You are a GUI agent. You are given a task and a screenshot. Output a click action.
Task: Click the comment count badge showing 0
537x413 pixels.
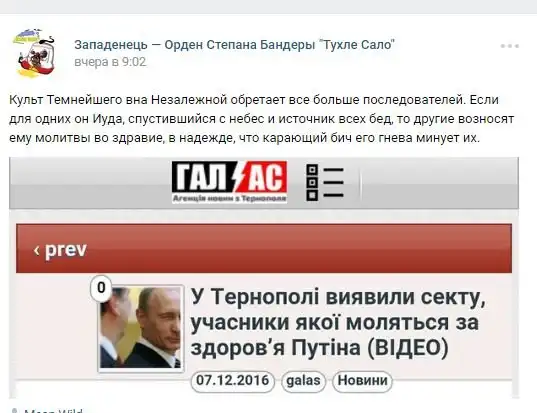click(101, 288)
